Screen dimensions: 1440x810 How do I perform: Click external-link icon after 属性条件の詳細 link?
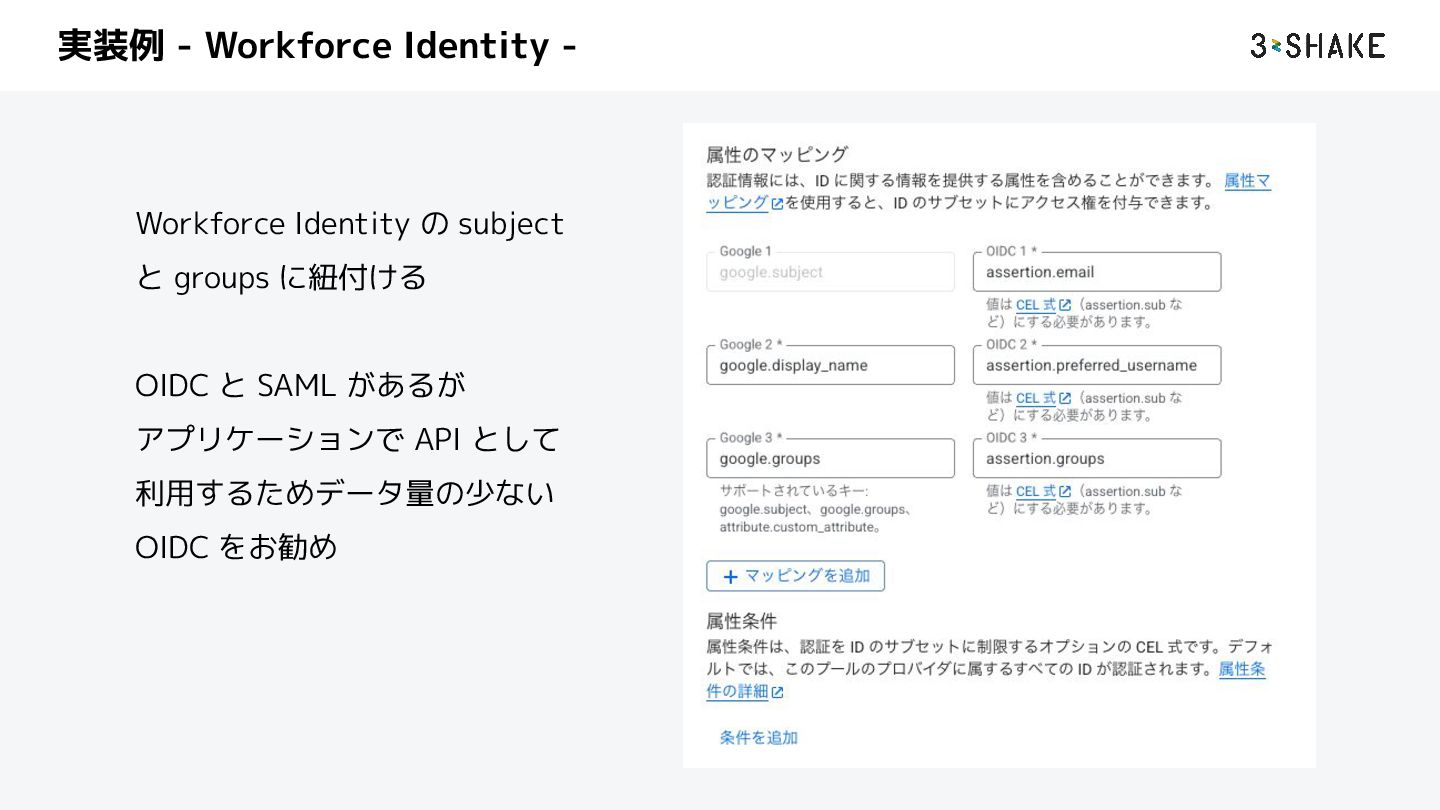(777, 692)
